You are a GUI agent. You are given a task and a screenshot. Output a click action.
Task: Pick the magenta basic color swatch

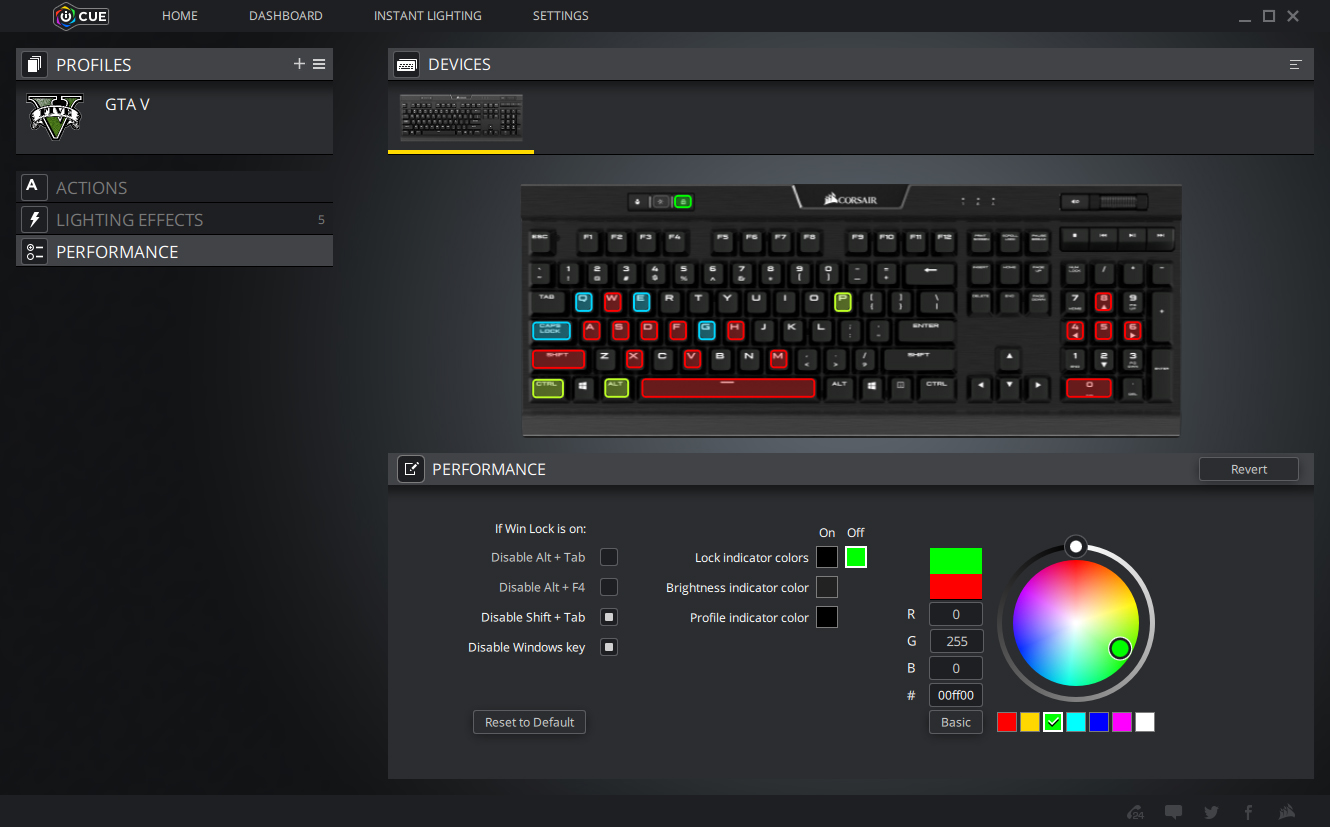(x=1122, y=722)
